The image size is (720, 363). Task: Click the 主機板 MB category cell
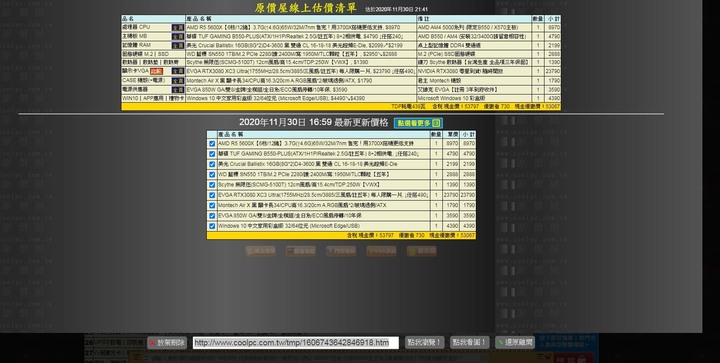pyautogui.click(x=153, y=36)
